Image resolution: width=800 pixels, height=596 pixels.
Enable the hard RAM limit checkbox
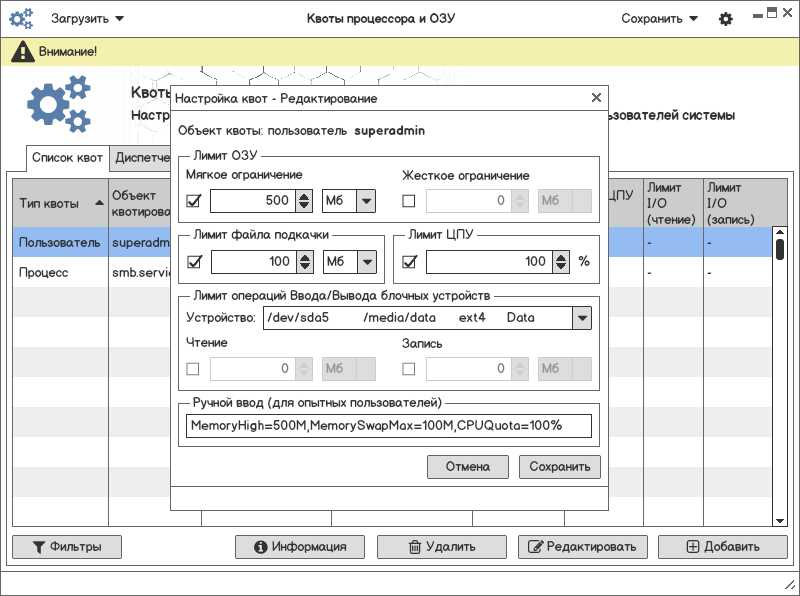click(408, 201)
